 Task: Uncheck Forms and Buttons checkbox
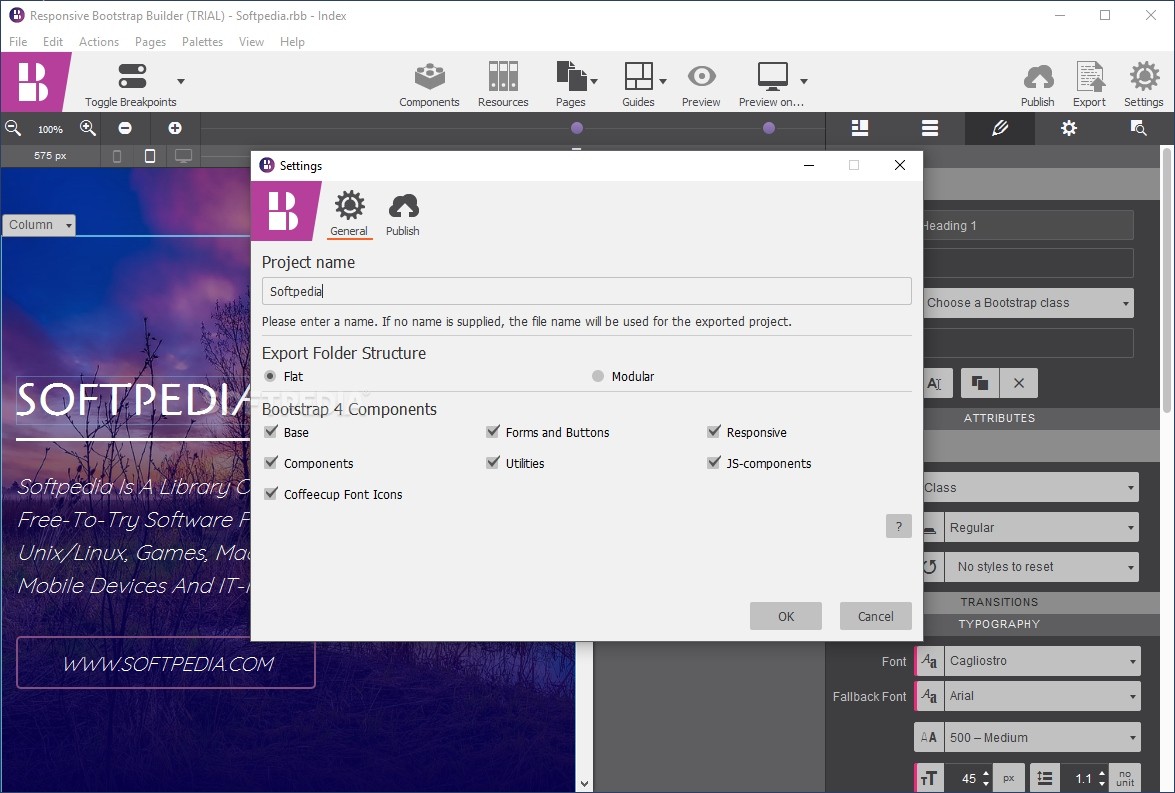(492, 432)
